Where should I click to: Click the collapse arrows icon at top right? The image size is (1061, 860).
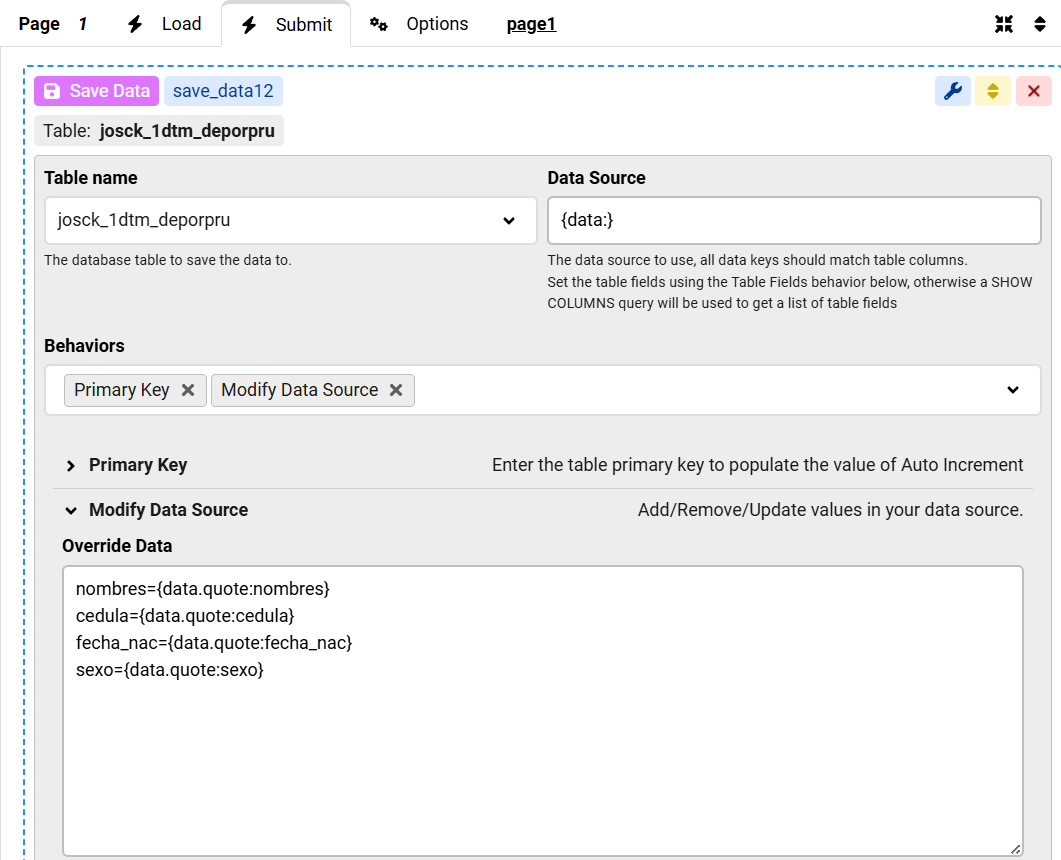(1004, 24)
